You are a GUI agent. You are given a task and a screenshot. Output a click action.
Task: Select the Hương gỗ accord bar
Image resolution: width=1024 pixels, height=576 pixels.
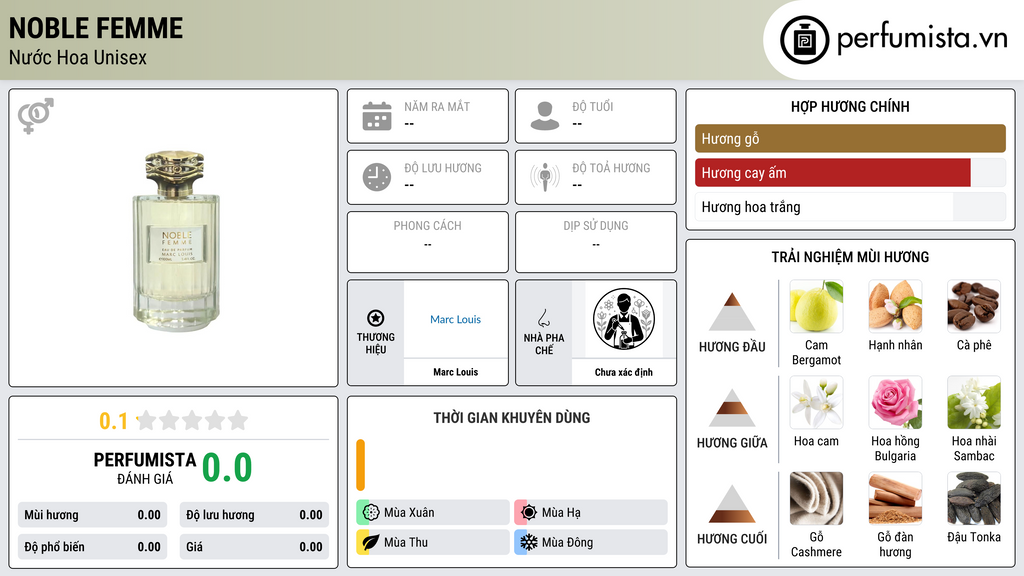pos(850,138)
